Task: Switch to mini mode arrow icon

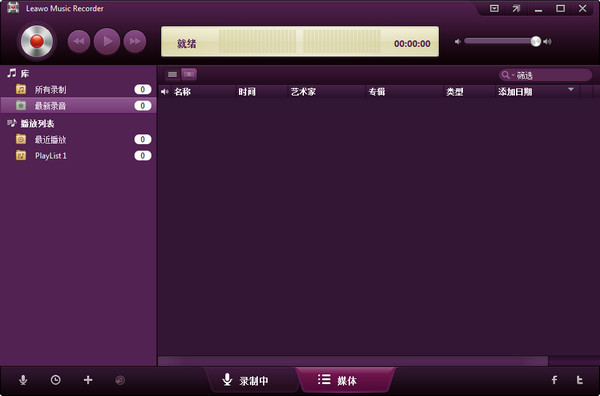Action: pyautogui.click(x=516, y=8)
